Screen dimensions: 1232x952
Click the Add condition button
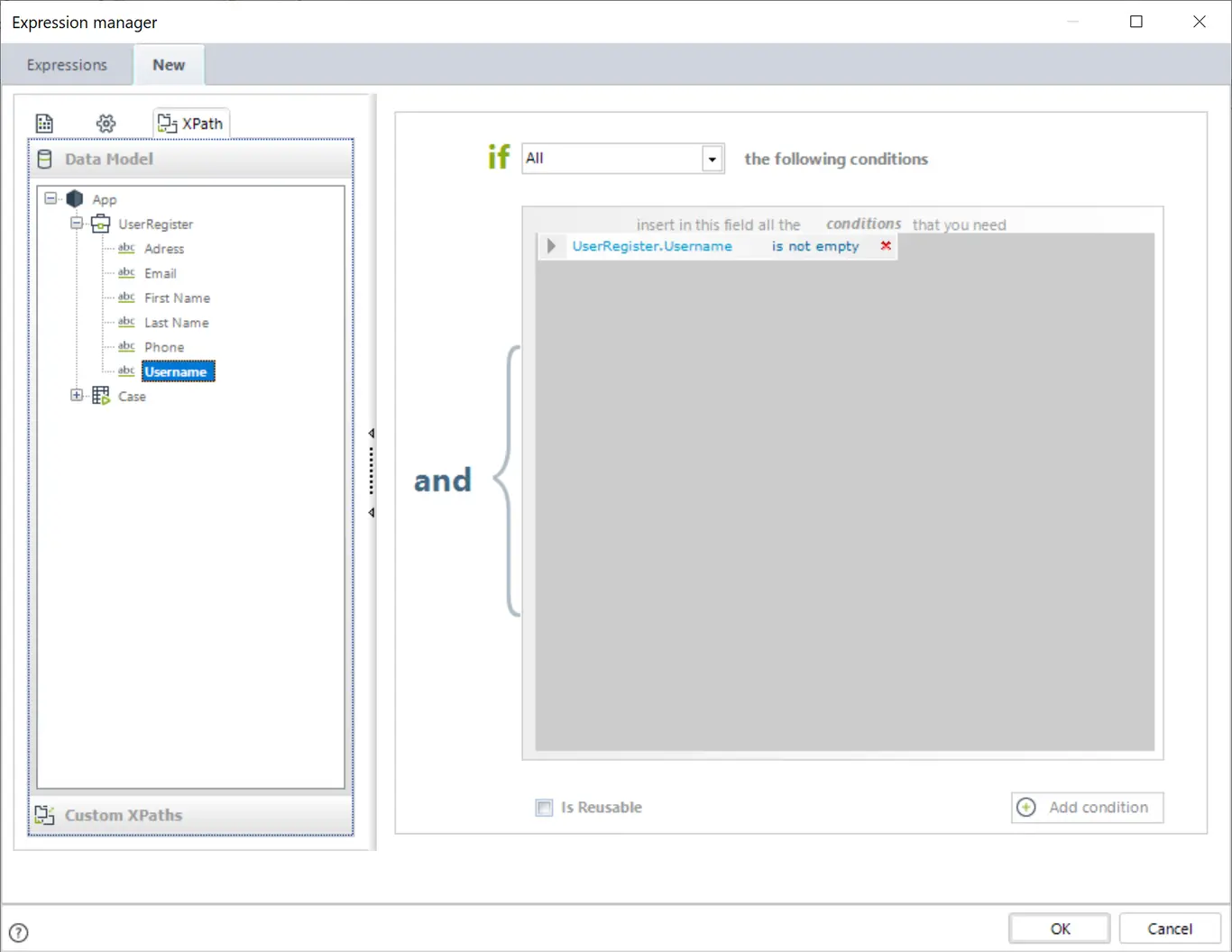[x=1087, y=807]
